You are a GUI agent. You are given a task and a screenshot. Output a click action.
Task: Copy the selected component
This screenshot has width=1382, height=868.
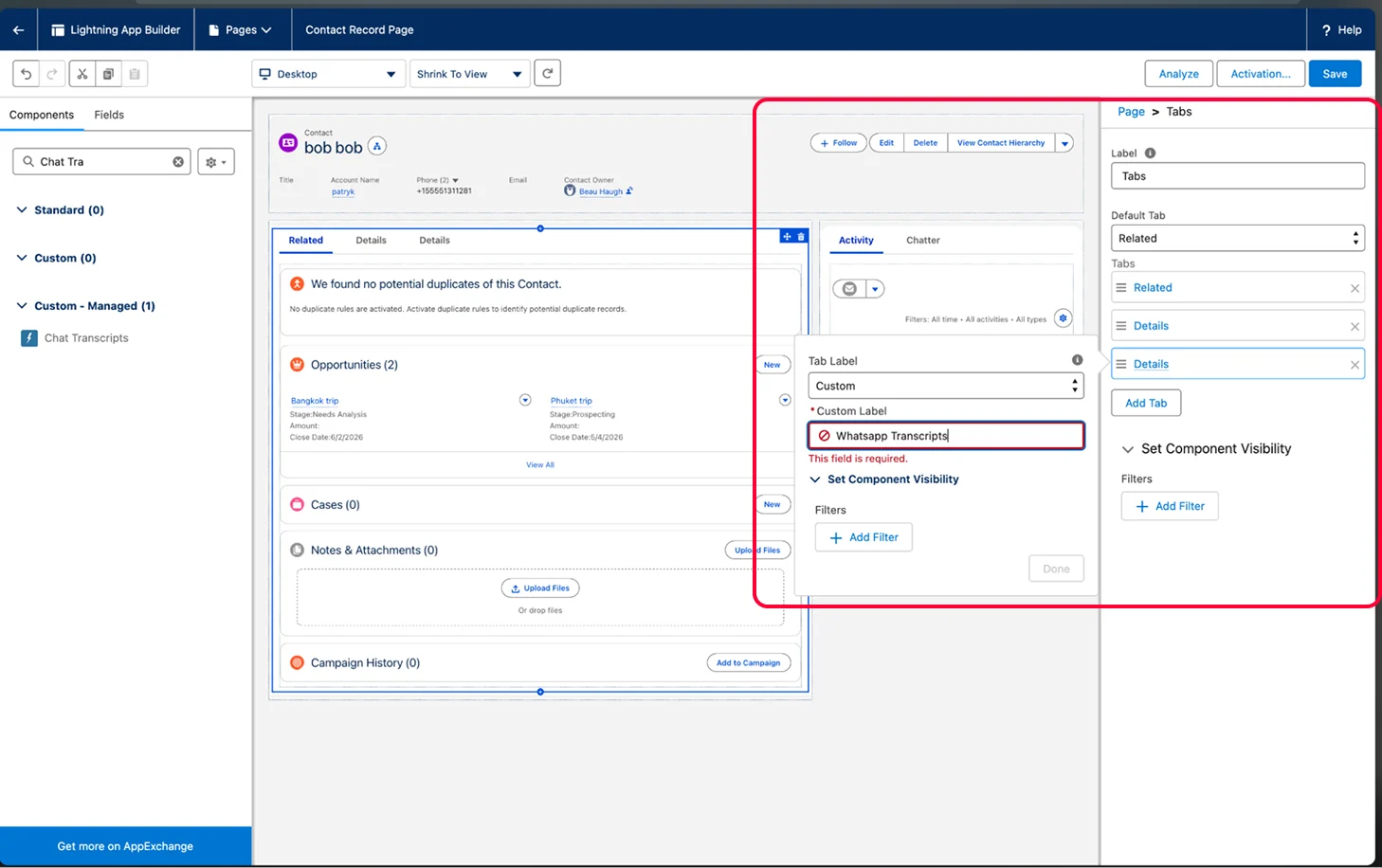pyautogui.click(x=108, y=74)
